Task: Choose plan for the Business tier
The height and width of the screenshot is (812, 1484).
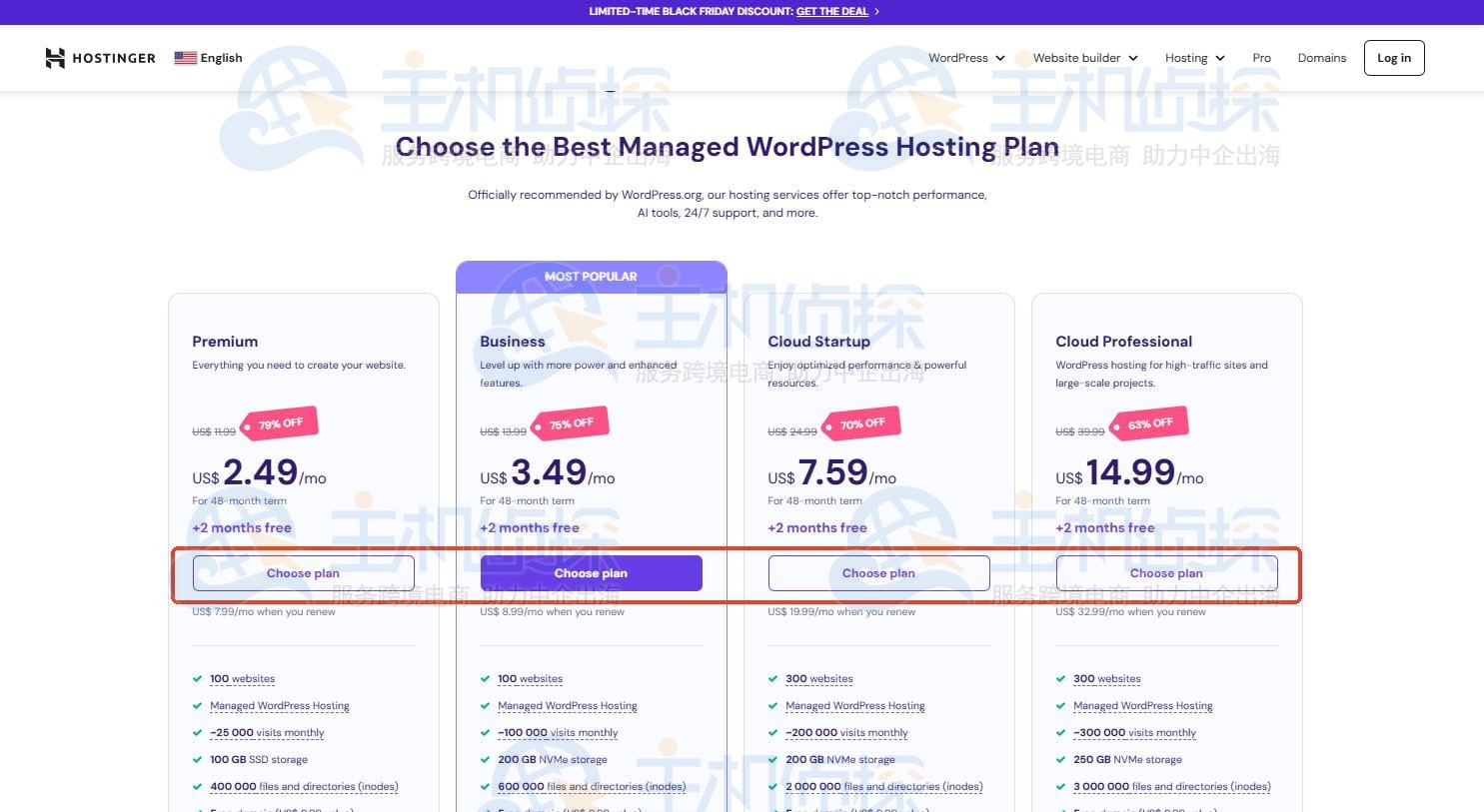Action: tap(591, 572)
